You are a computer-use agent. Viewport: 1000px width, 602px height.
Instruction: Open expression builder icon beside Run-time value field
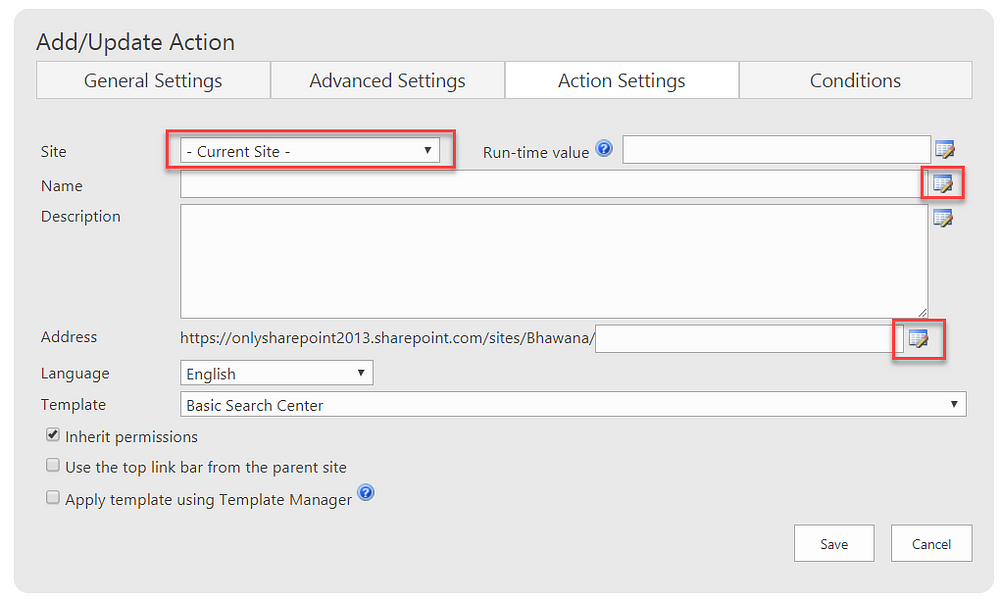pos(945,150)
